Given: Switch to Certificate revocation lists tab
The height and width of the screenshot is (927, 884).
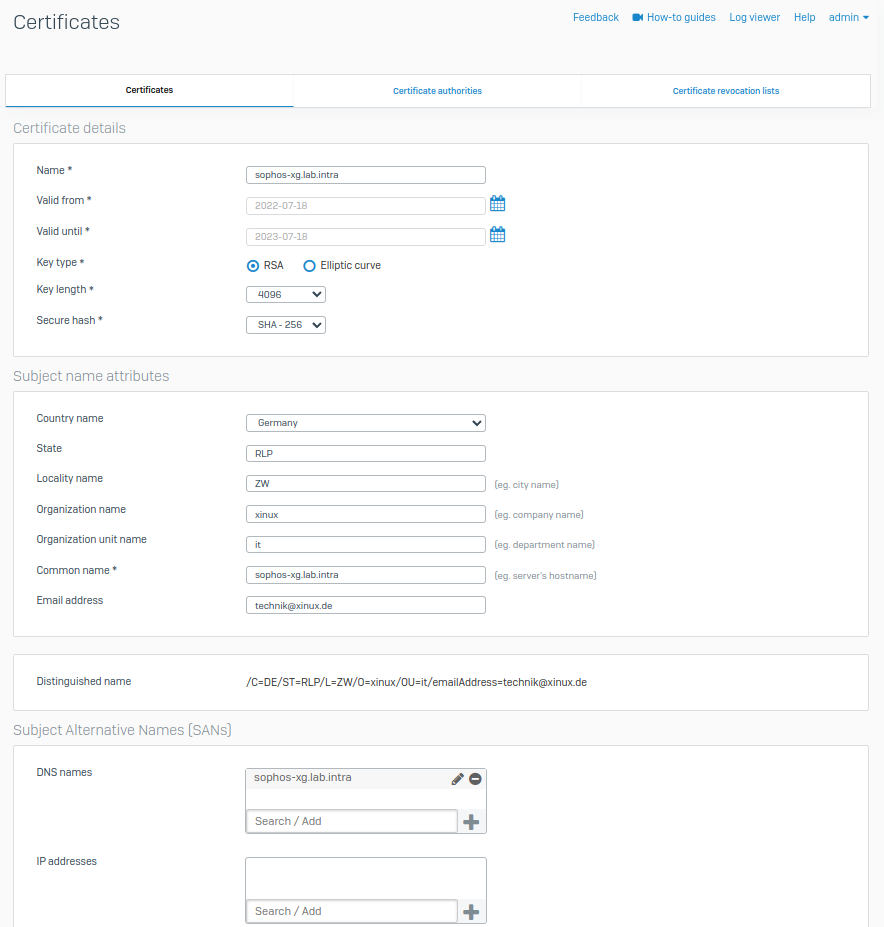Looking at the screenshot, I should point(725,91).
